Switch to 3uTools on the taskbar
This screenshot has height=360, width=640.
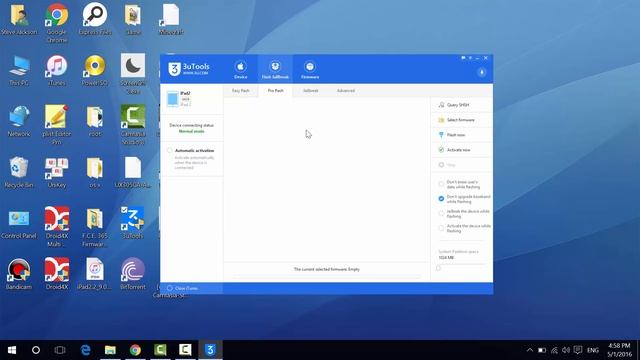[x=210, y=350]
